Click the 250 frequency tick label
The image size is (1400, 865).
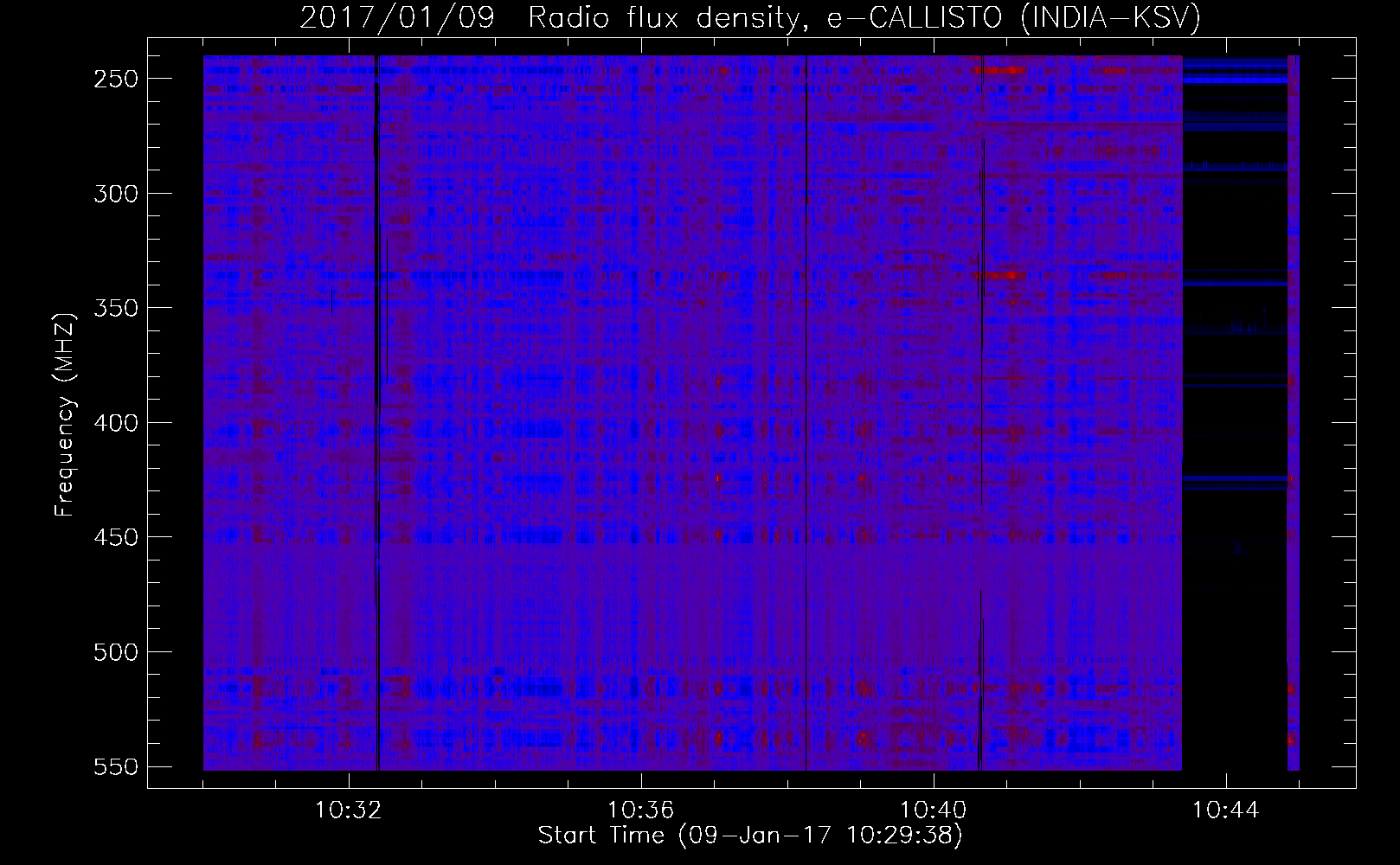pos(116,79)
